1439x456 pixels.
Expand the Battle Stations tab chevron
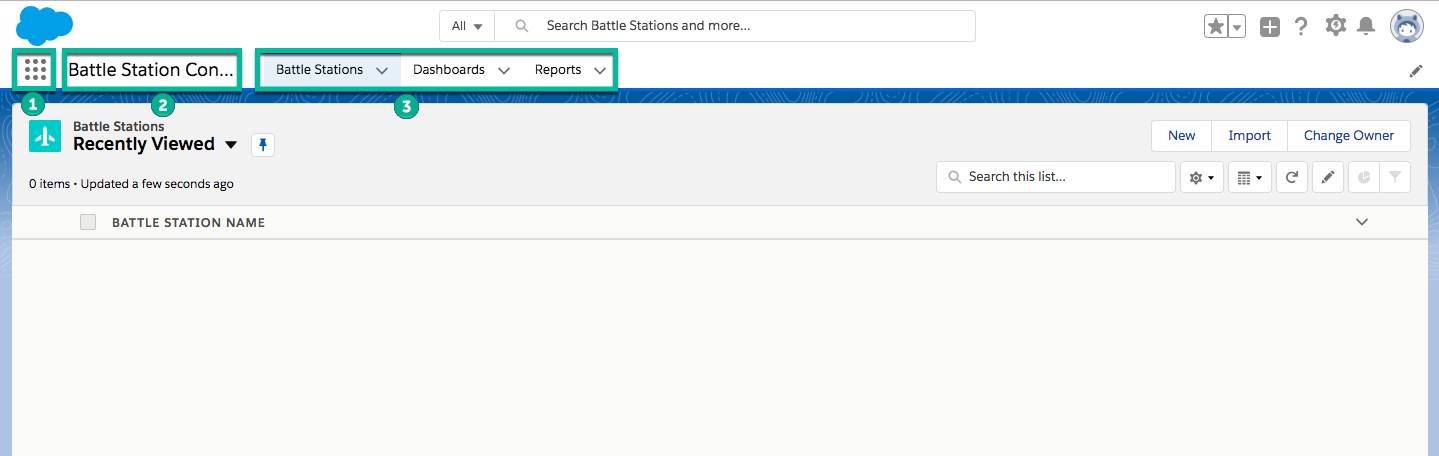pyautogui.click(x=382, y=71)
